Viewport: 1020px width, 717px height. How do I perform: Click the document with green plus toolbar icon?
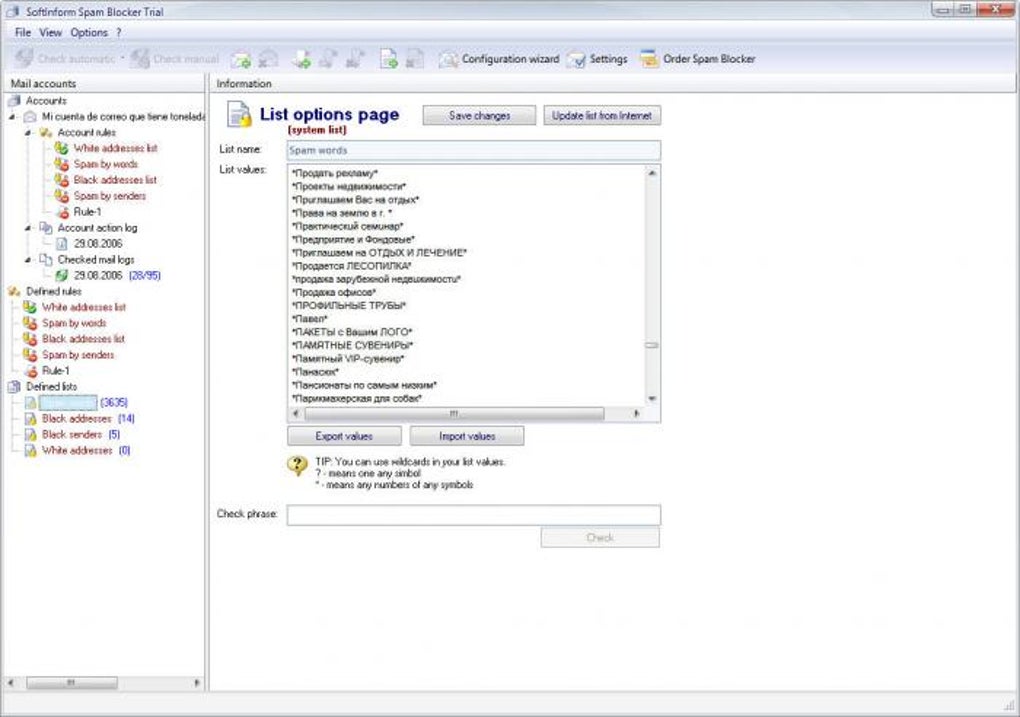389,59
